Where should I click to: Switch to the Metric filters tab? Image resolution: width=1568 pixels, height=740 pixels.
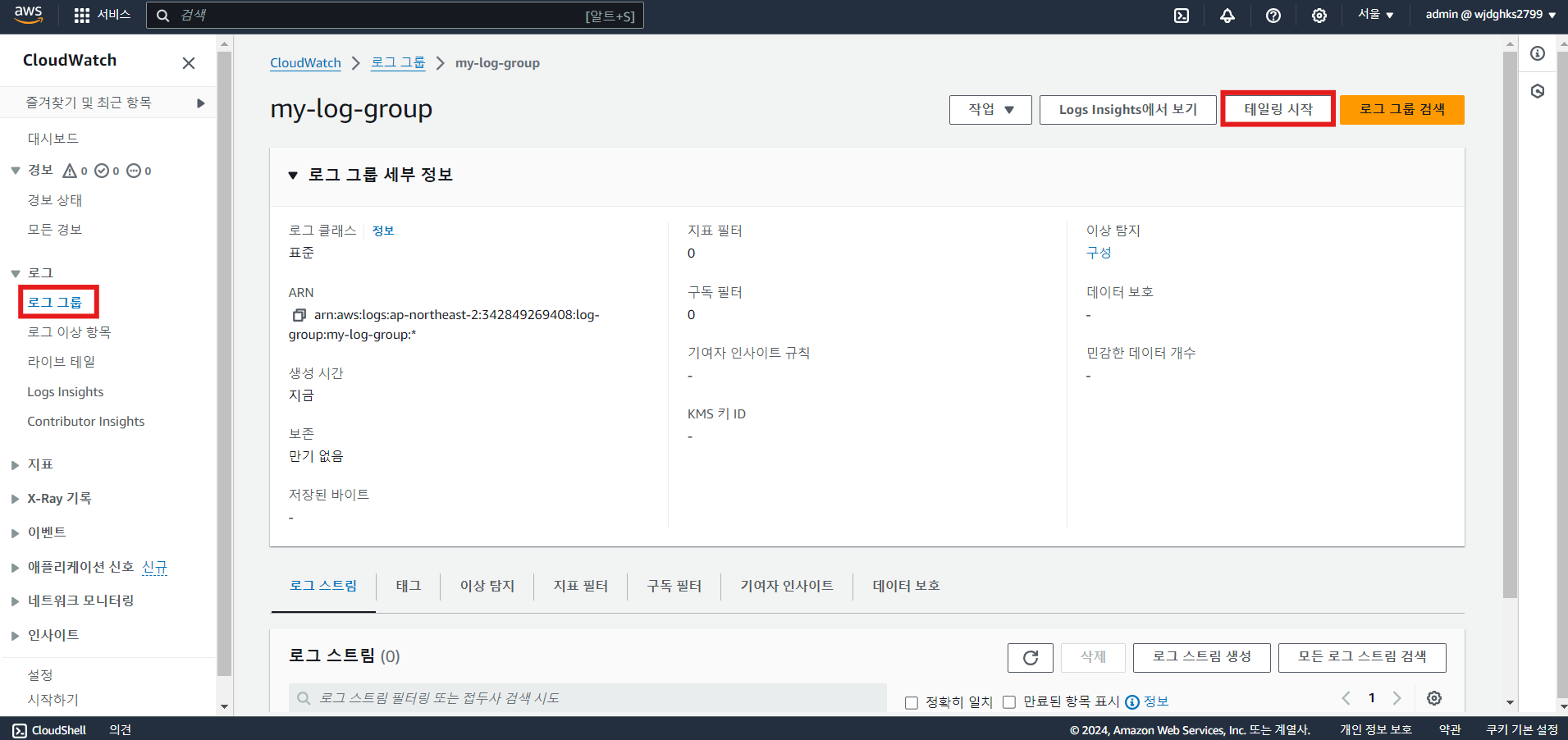click(x=581, y=586)
